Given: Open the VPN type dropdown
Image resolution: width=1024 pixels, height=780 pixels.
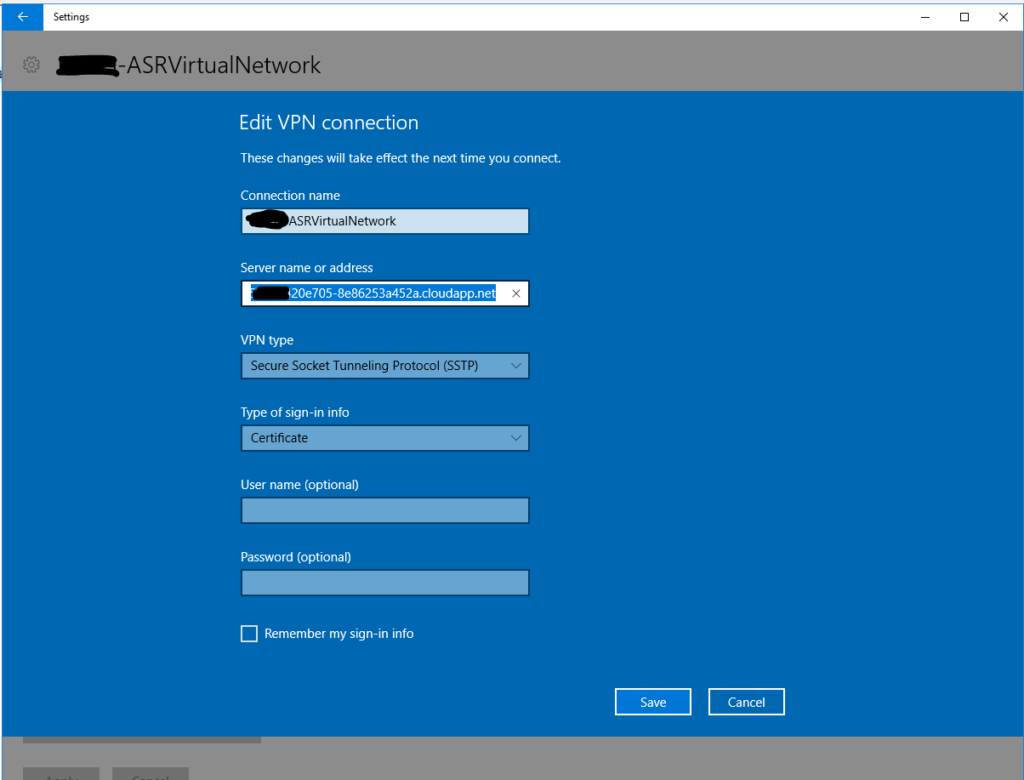Looking at the screenshot, I should coord(384,366).
